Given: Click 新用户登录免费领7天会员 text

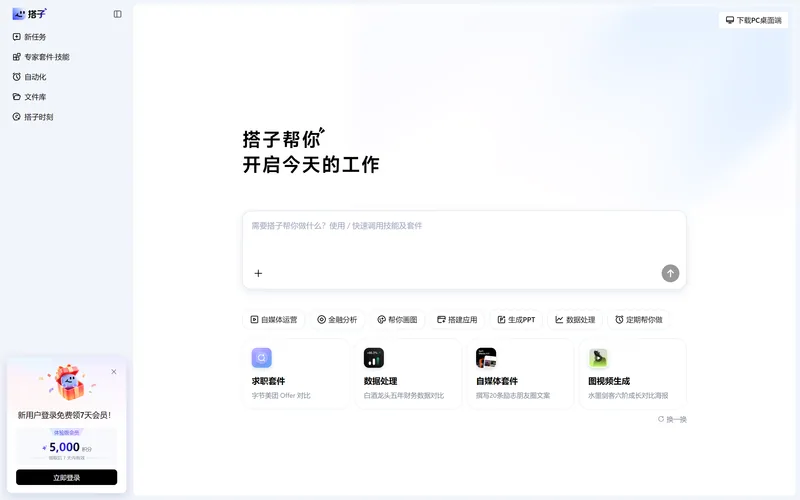Looking at the screenshot, I should pyautogui.click(x=64, y=415).
